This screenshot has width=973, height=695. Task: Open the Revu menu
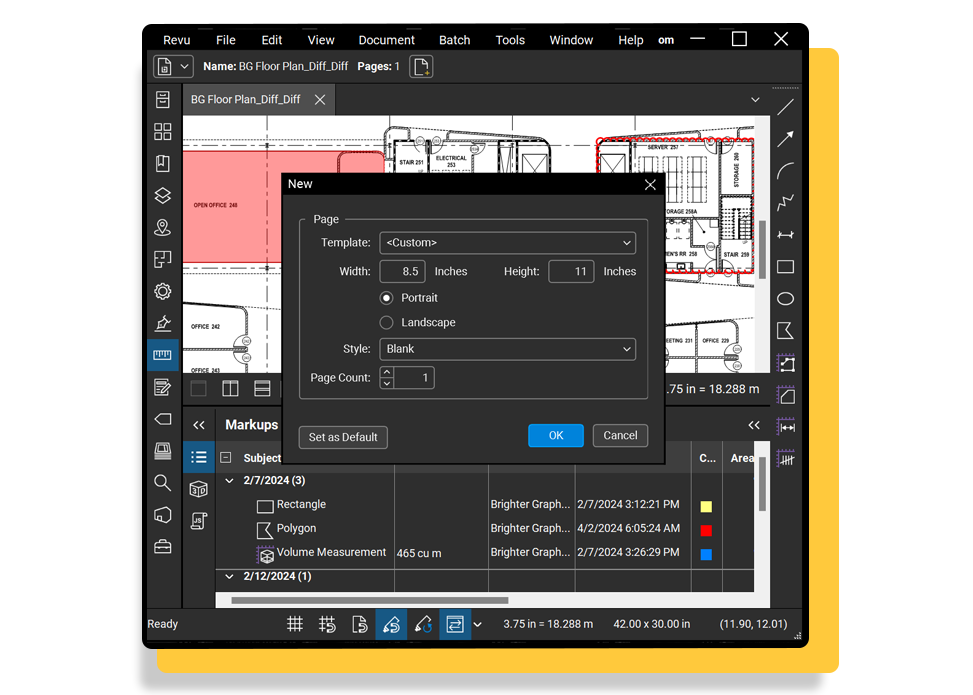pyautogui.click(x=177, y=40)
